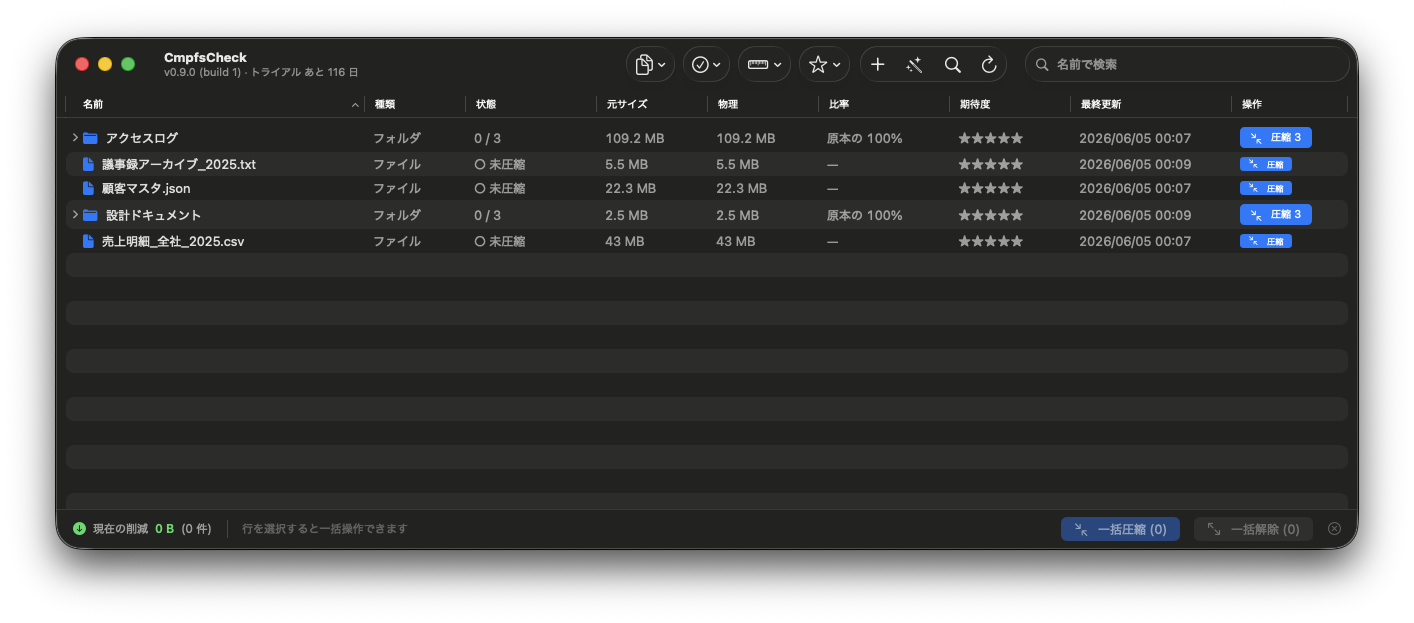
Task: Toggle sort chevron on 名前 column header
Action: 355,104
